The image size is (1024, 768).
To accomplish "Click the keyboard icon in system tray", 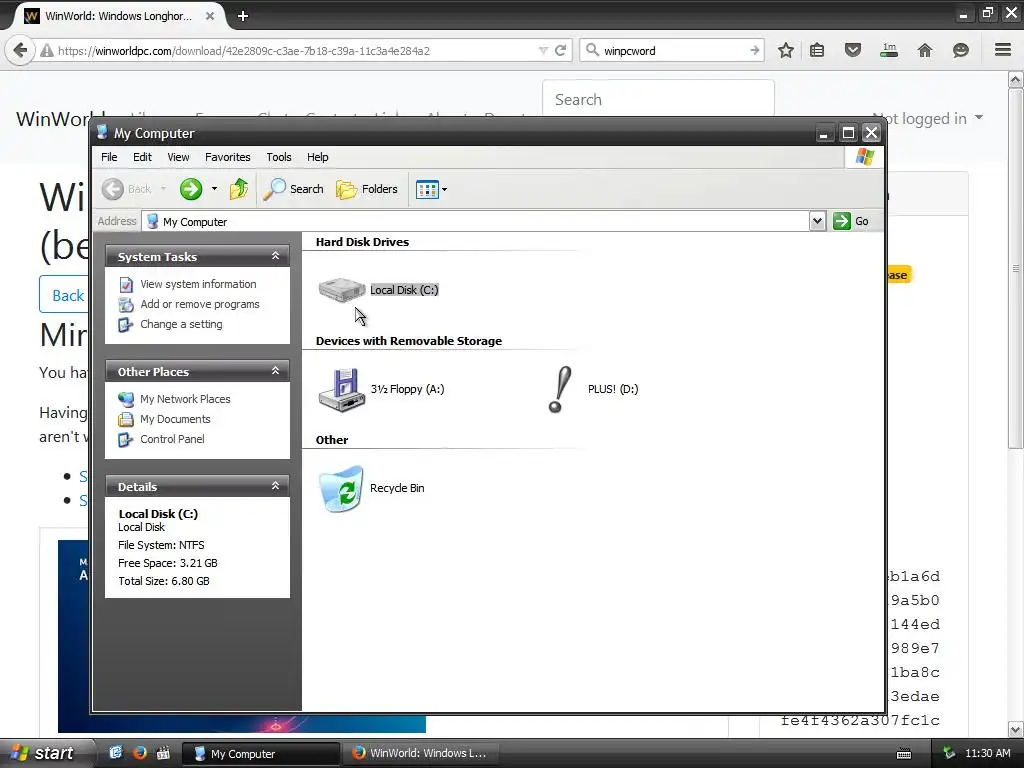I will [904, 754].
